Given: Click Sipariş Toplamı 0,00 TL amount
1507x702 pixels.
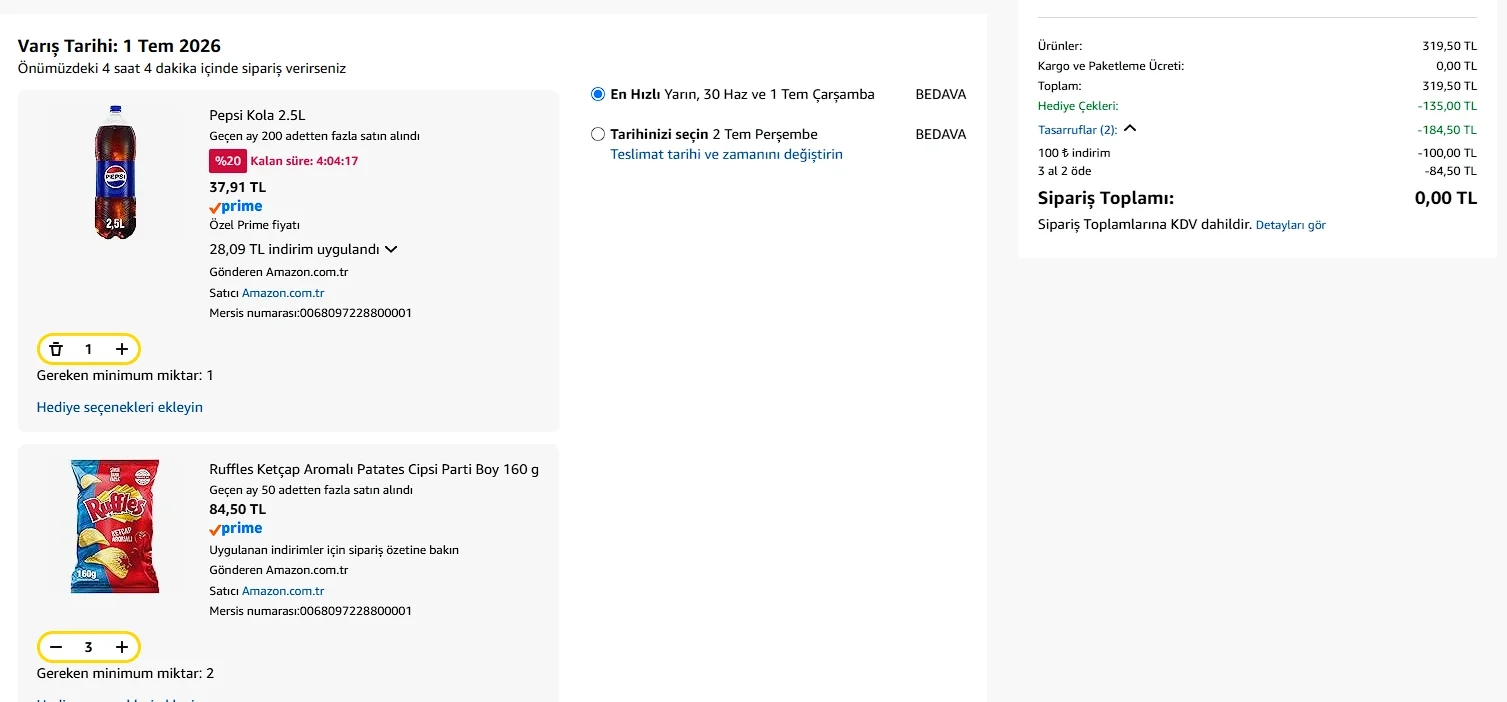Looking at the screenshot, I should (1446, 198).
